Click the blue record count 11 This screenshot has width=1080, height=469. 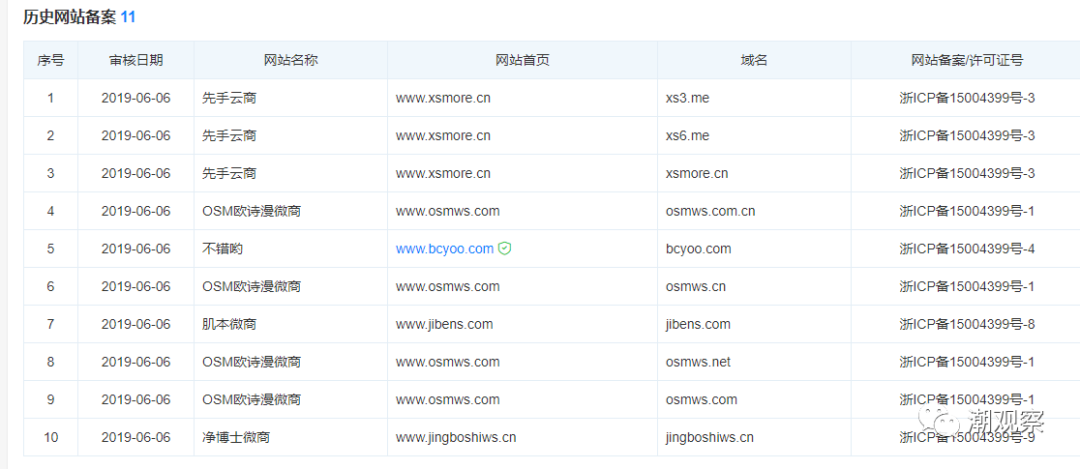[128, 17]
